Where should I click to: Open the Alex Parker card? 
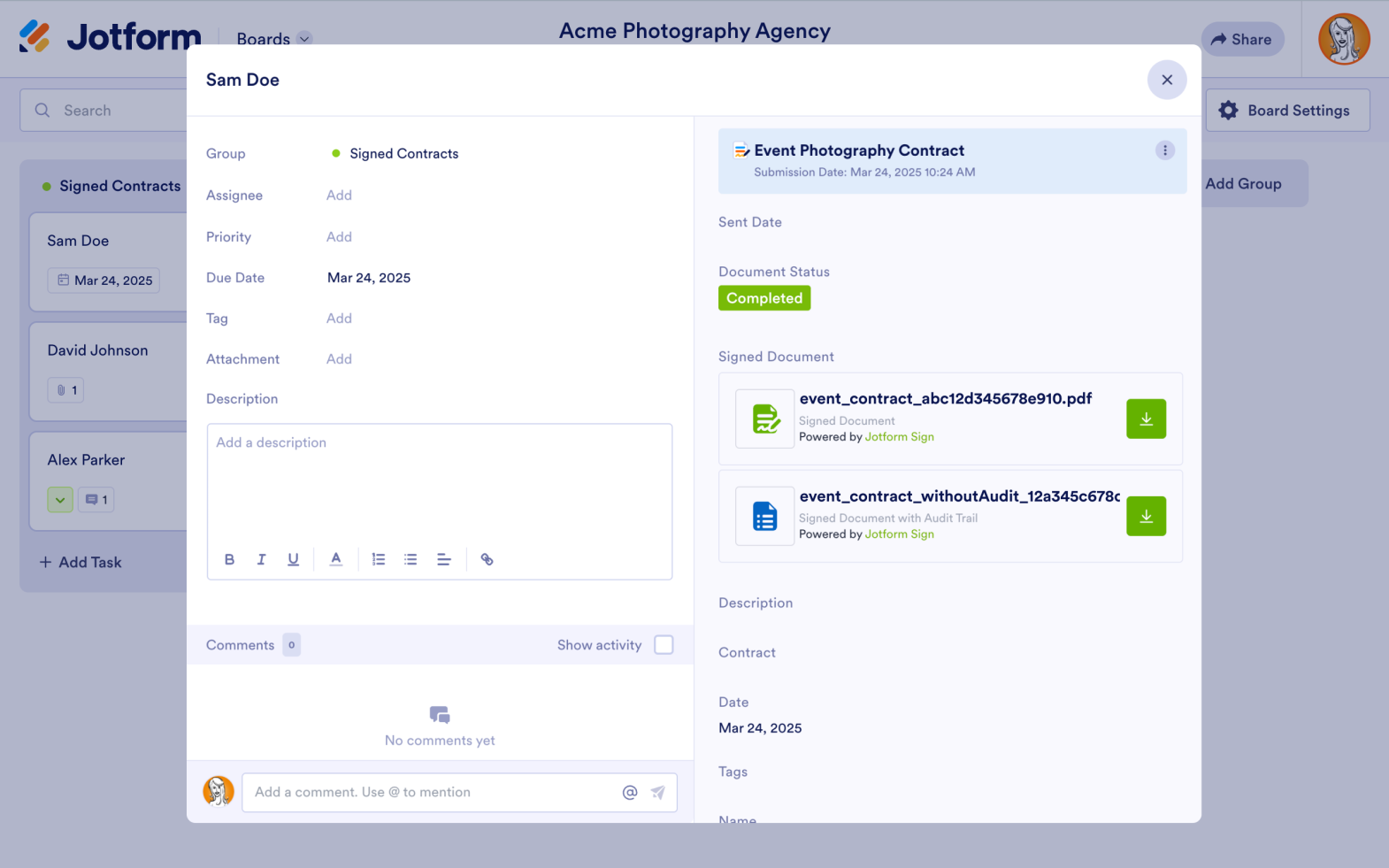click(109, 481)
